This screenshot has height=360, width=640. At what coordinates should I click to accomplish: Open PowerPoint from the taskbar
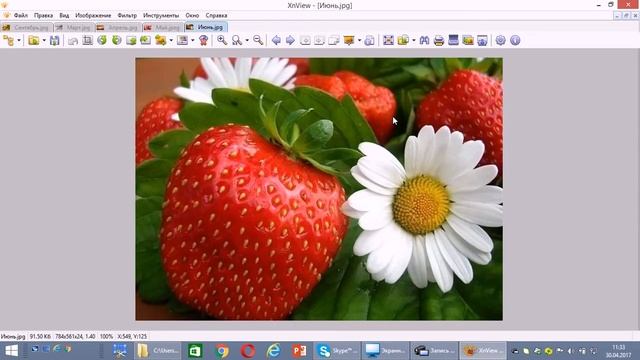300,351
